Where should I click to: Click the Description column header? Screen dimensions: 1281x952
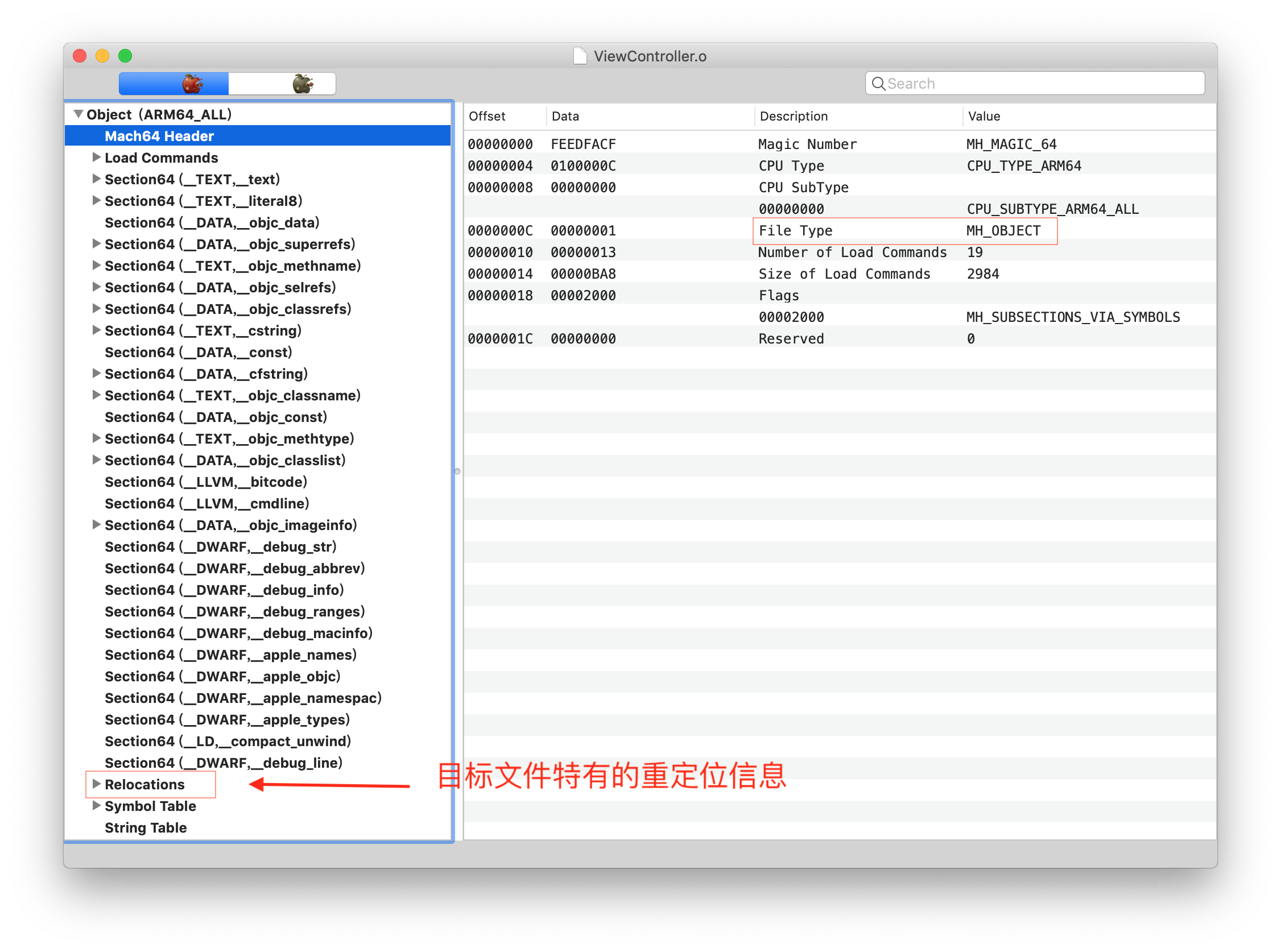[794, 117]
